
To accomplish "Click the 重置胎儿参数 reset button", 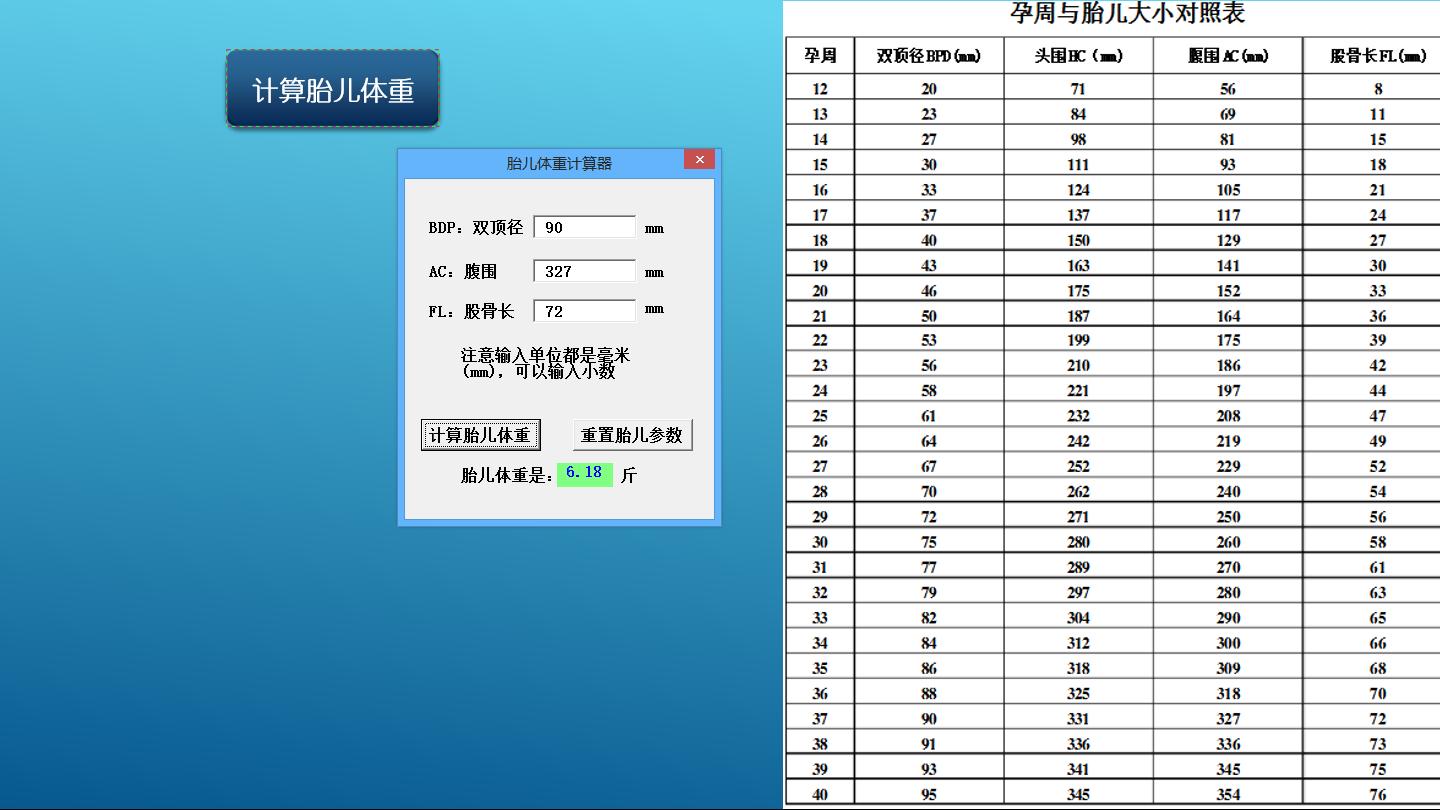I will click(x=632, y=434).
